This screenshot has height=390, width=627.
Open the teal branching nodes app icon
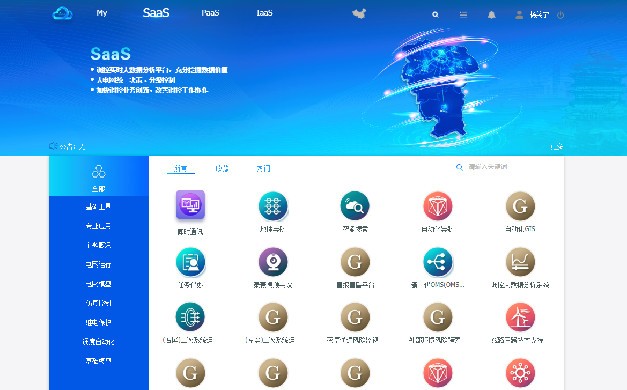point(438,262)
